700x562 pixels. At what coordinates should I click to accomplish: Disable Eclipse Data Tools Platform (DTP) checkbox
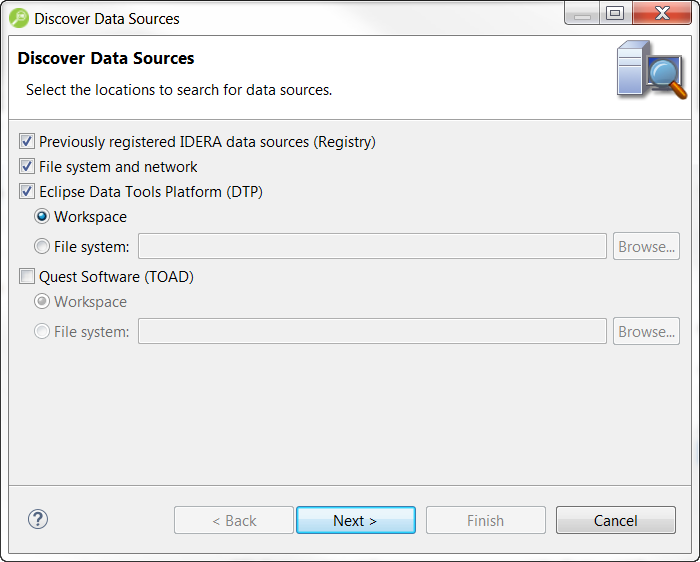[x=27, y=192]
